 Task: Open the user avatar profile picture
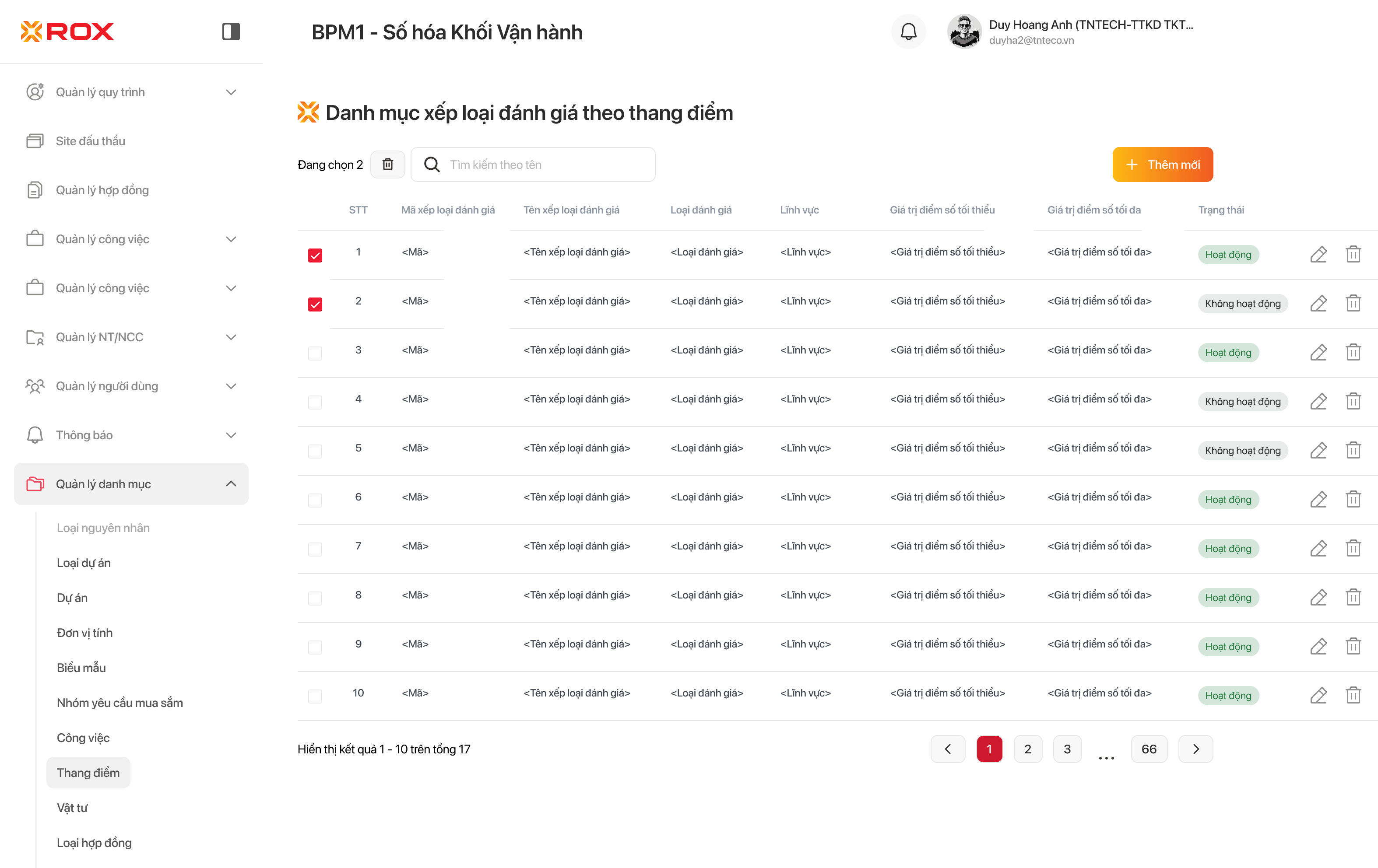964,31
